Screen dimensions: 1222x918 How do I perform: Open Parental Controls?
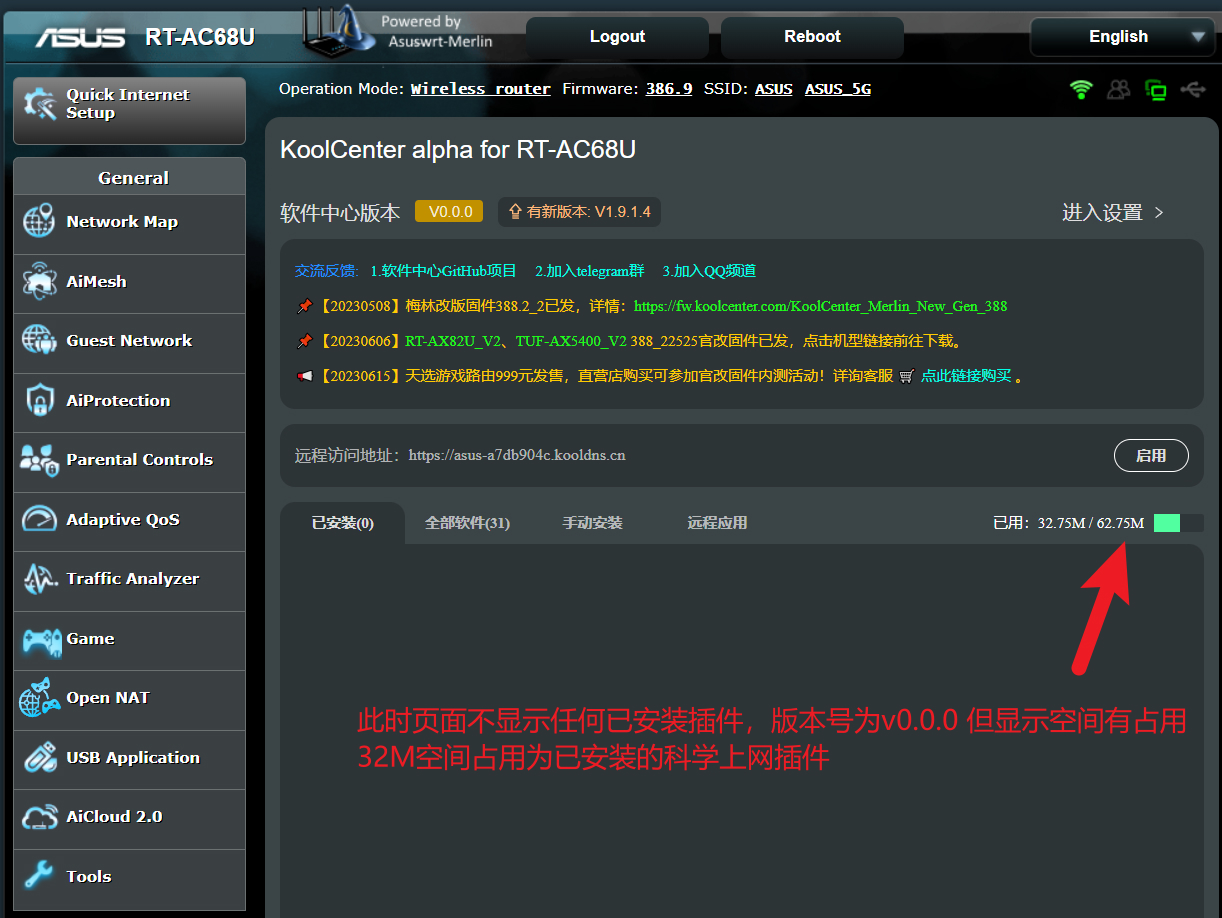38,460
